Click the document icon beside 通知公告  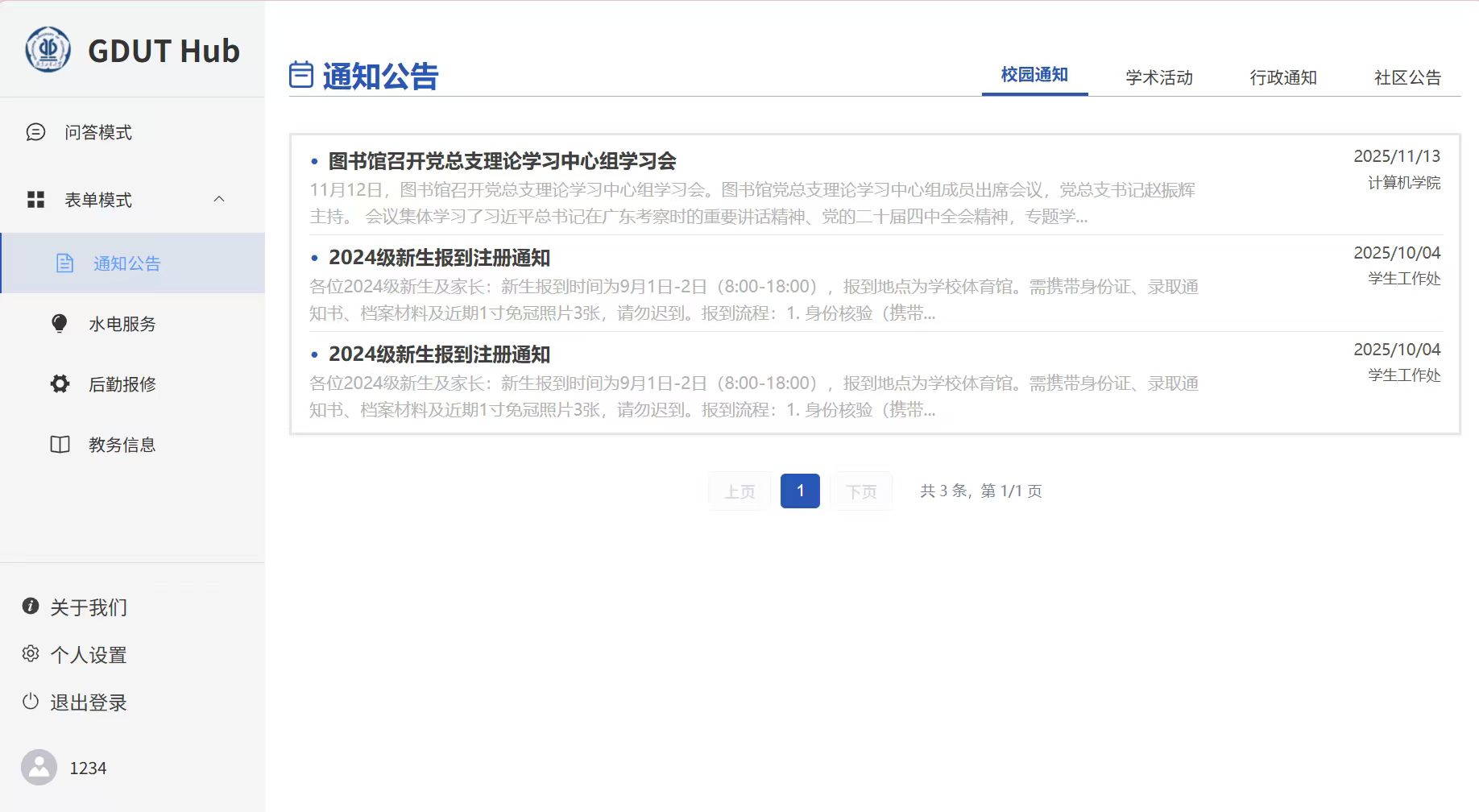click(64, 263)
